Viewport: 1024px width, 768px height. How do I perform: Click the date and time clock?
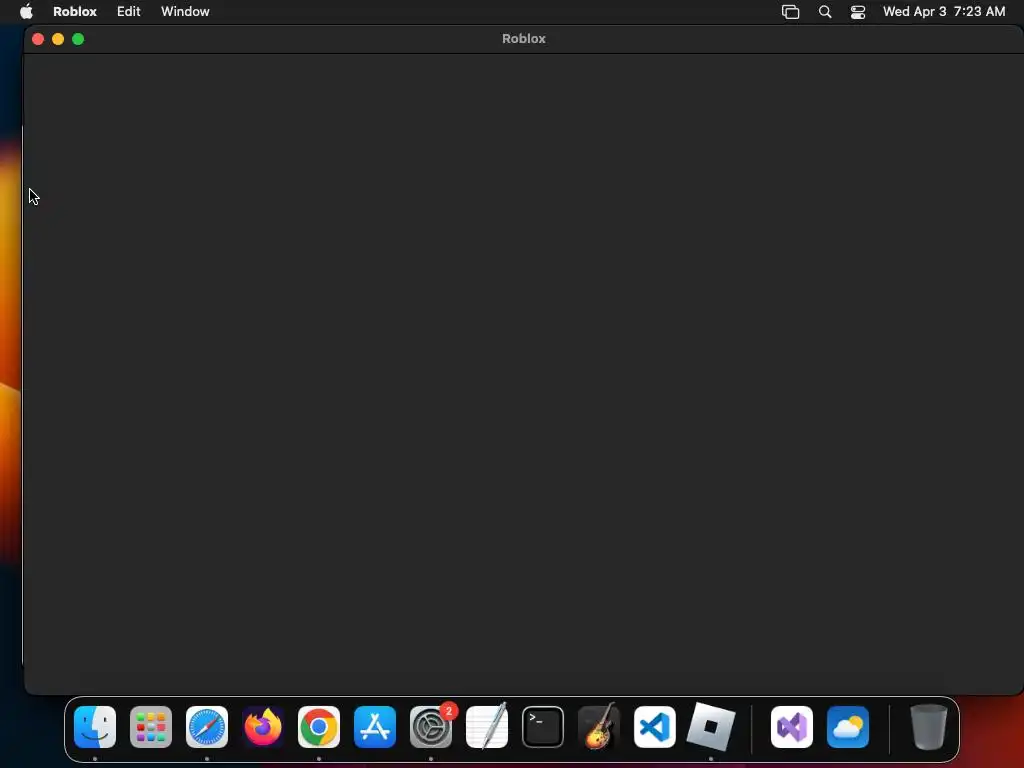click(x=944, y=11)
